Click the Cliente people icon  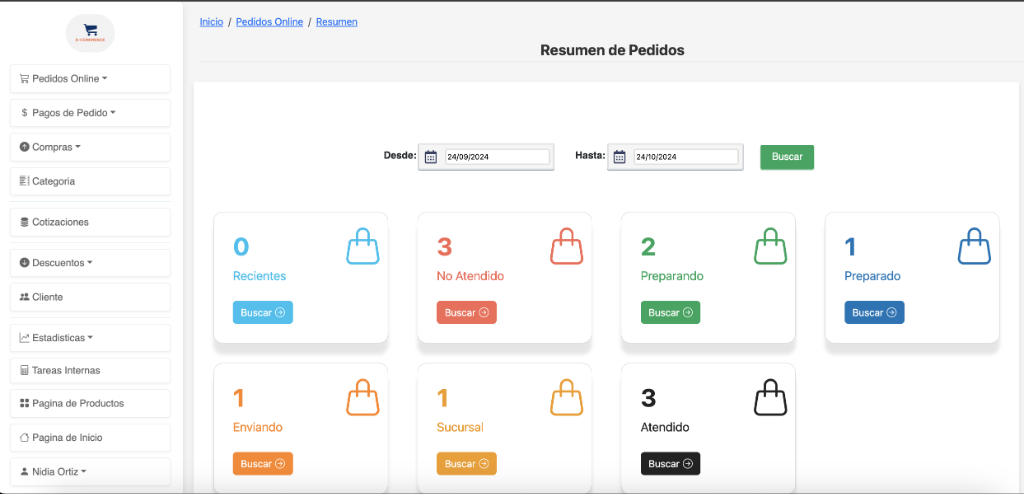point(24,297)
